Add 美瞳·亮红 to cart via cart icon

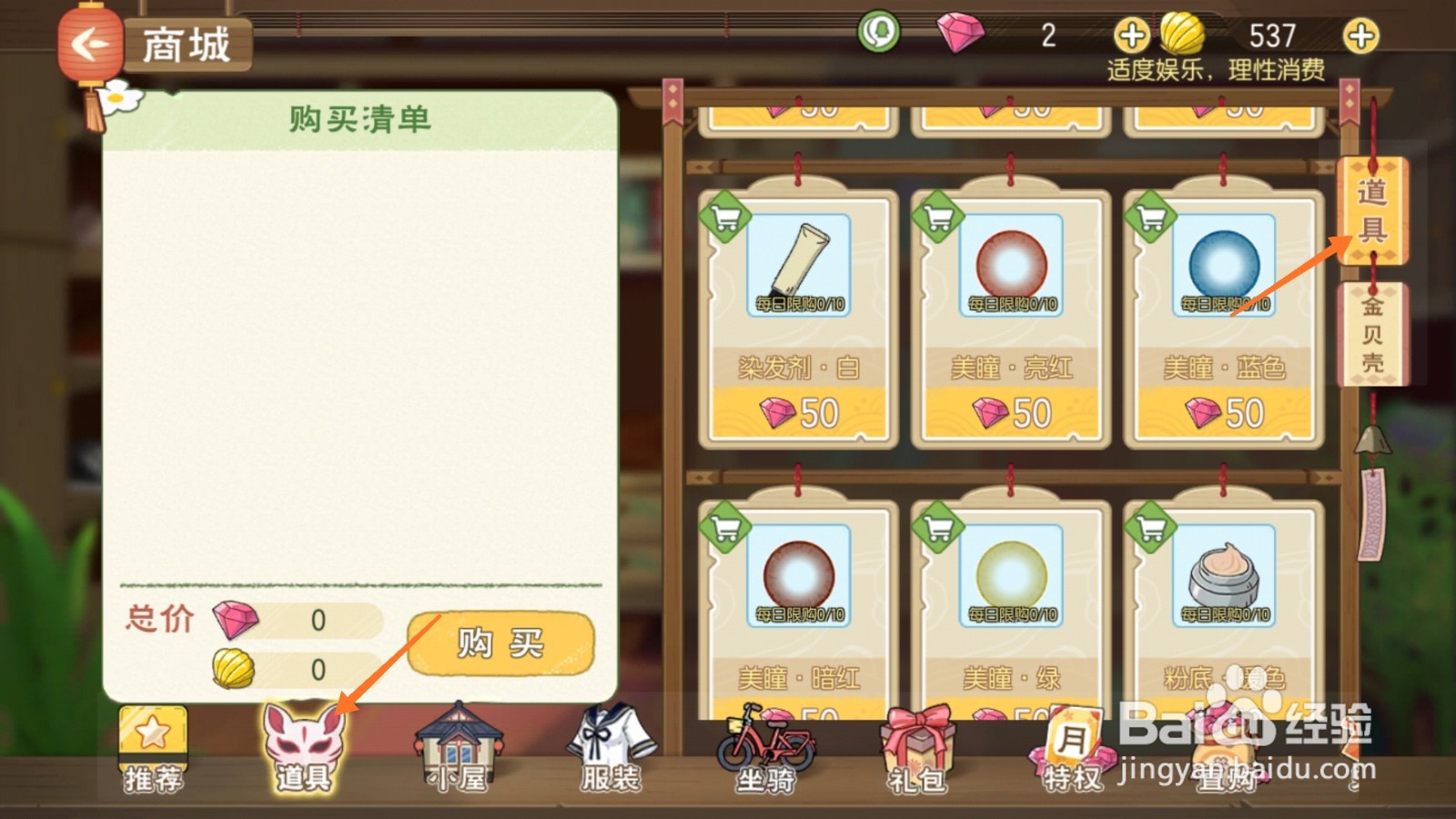tap(937, 217)
